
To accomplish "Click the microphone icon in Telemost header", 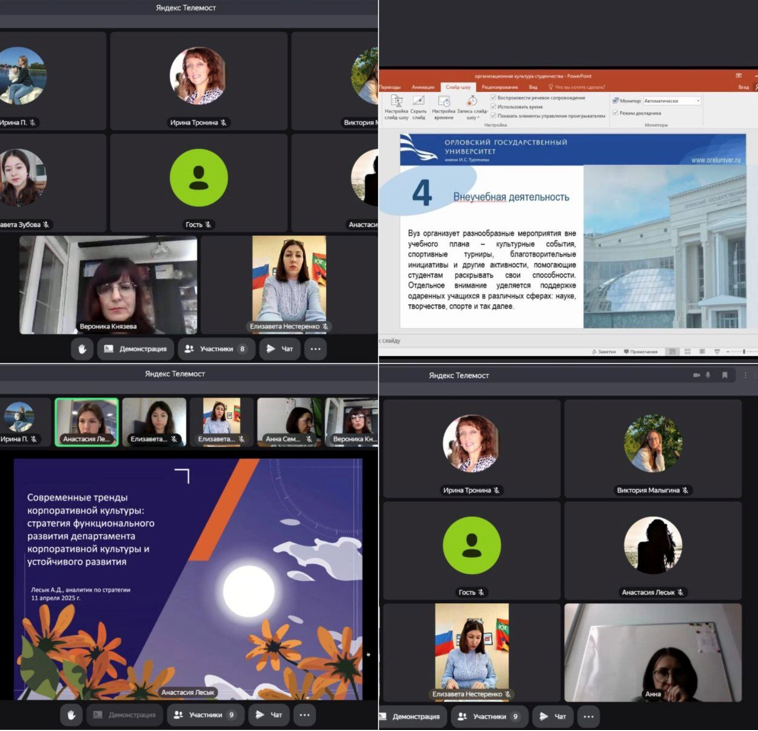I will [710, 375].
